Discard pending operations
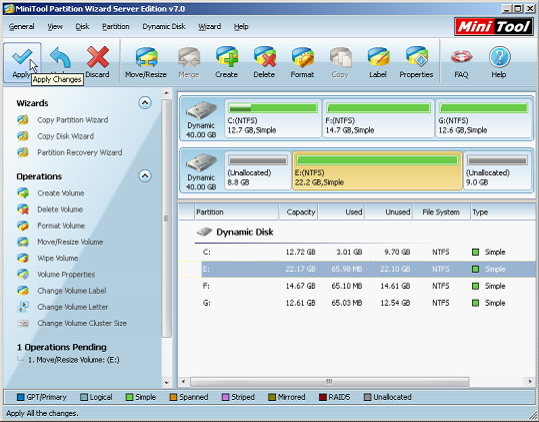Viewport: 539px width, 422px height. tap(98, 63)
